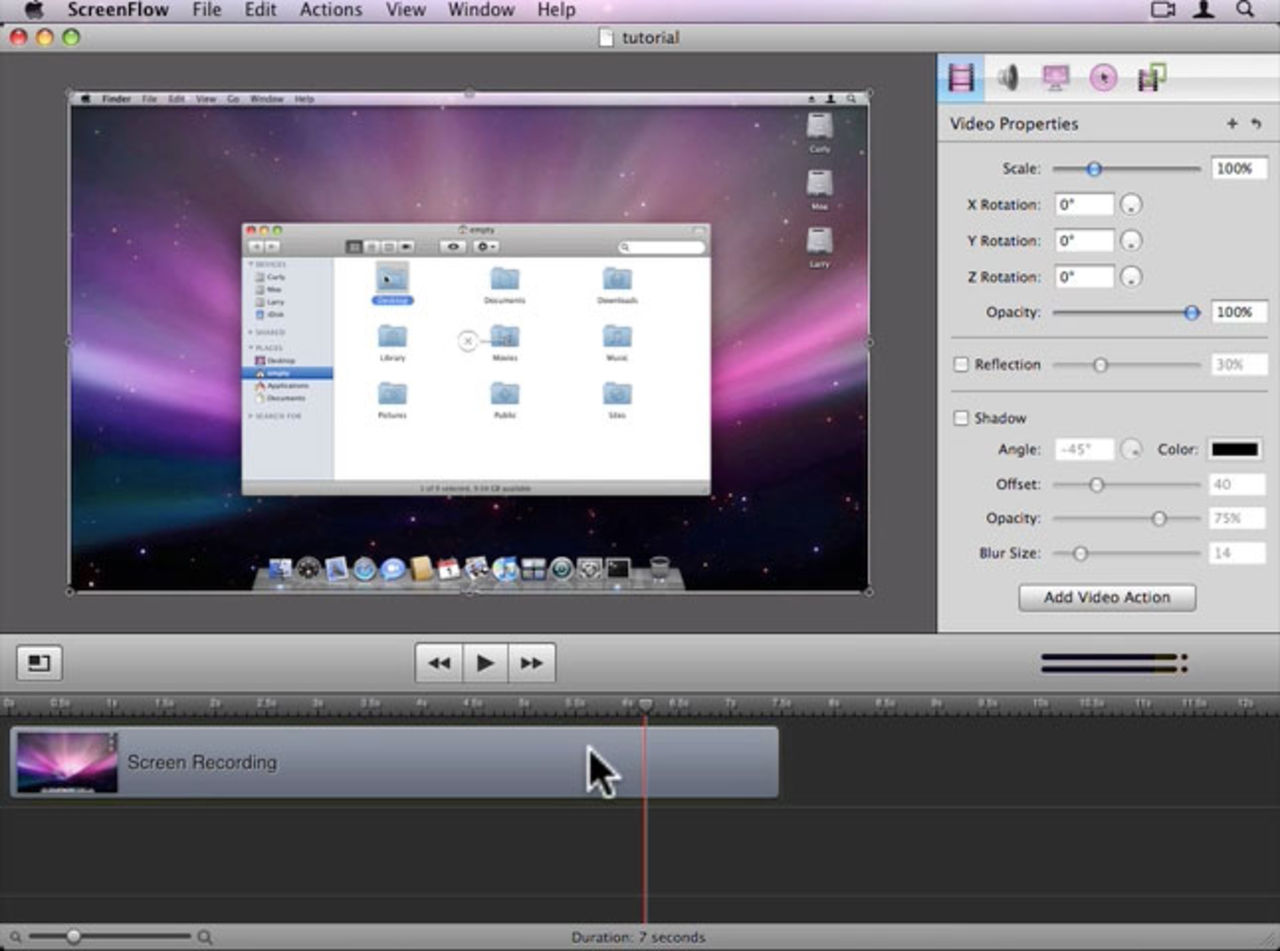Open the Audio Properties speaker icon
The height and width of the screenshot is (951, 1280).
pos(1008,78)
